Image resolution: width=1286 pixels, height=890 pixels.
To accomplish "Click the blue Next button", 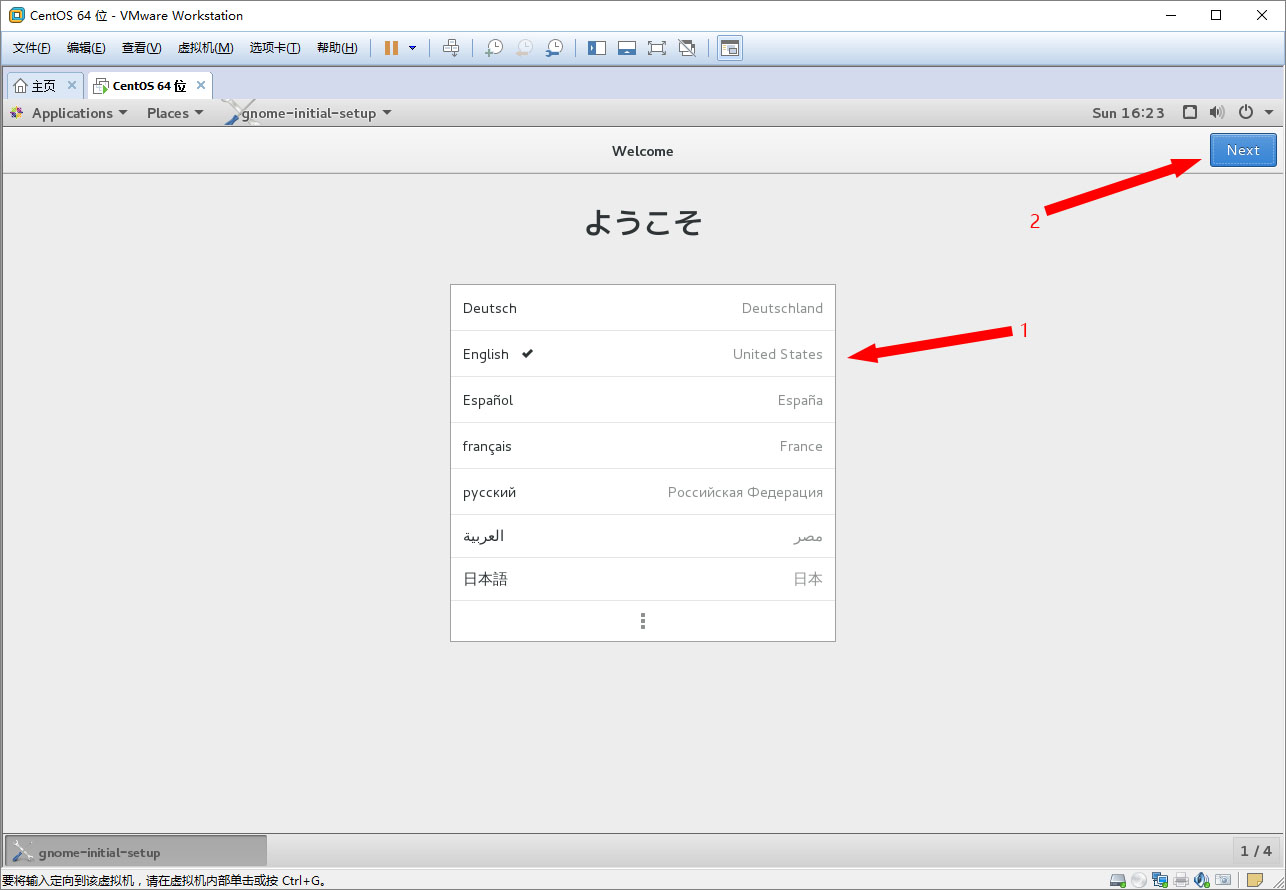I will pos(1242,150).
